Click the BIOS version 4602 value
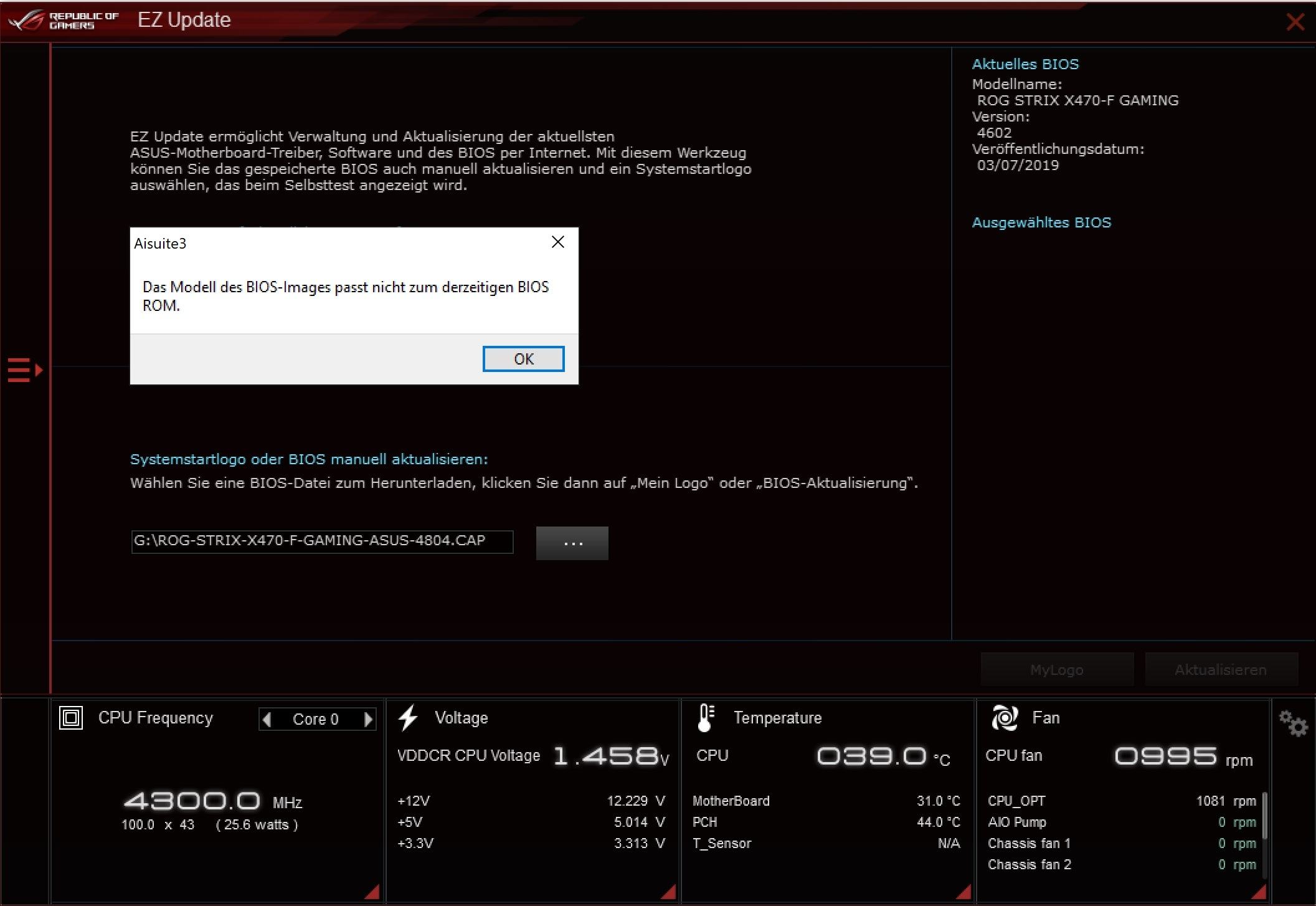This screenshot has width=1316, height=906. [994, 133]
